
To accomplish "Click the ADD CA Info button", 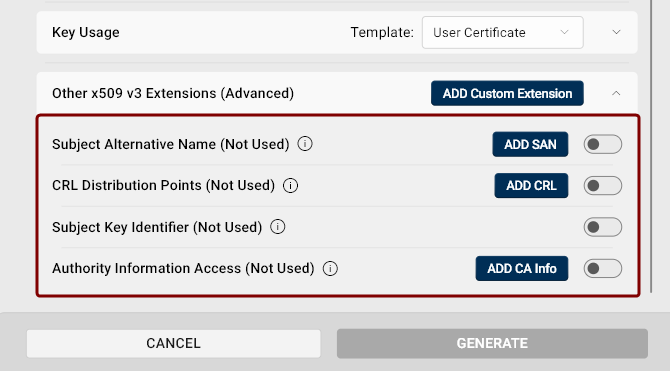I will pos(522,268).
